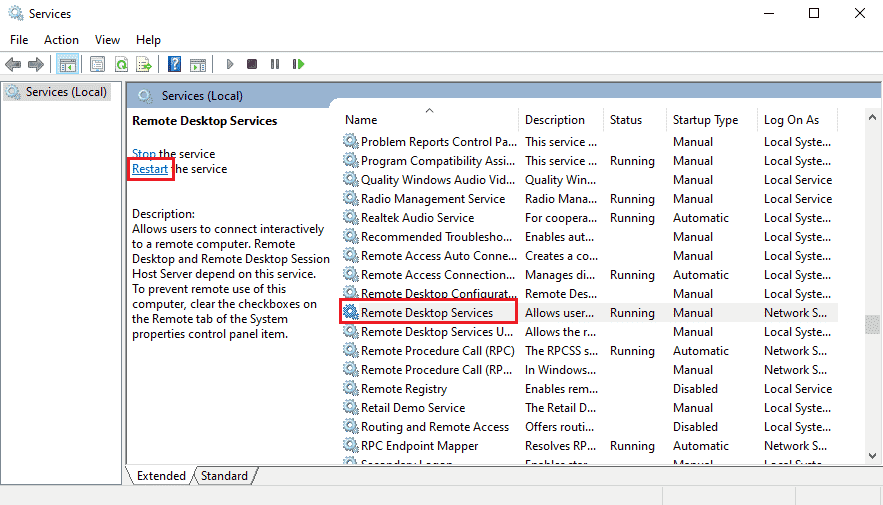This screenshot has height=505, width=883.
Task: Click the Show/Hide Console Tree icon
Action: click(x=67, y=65)
